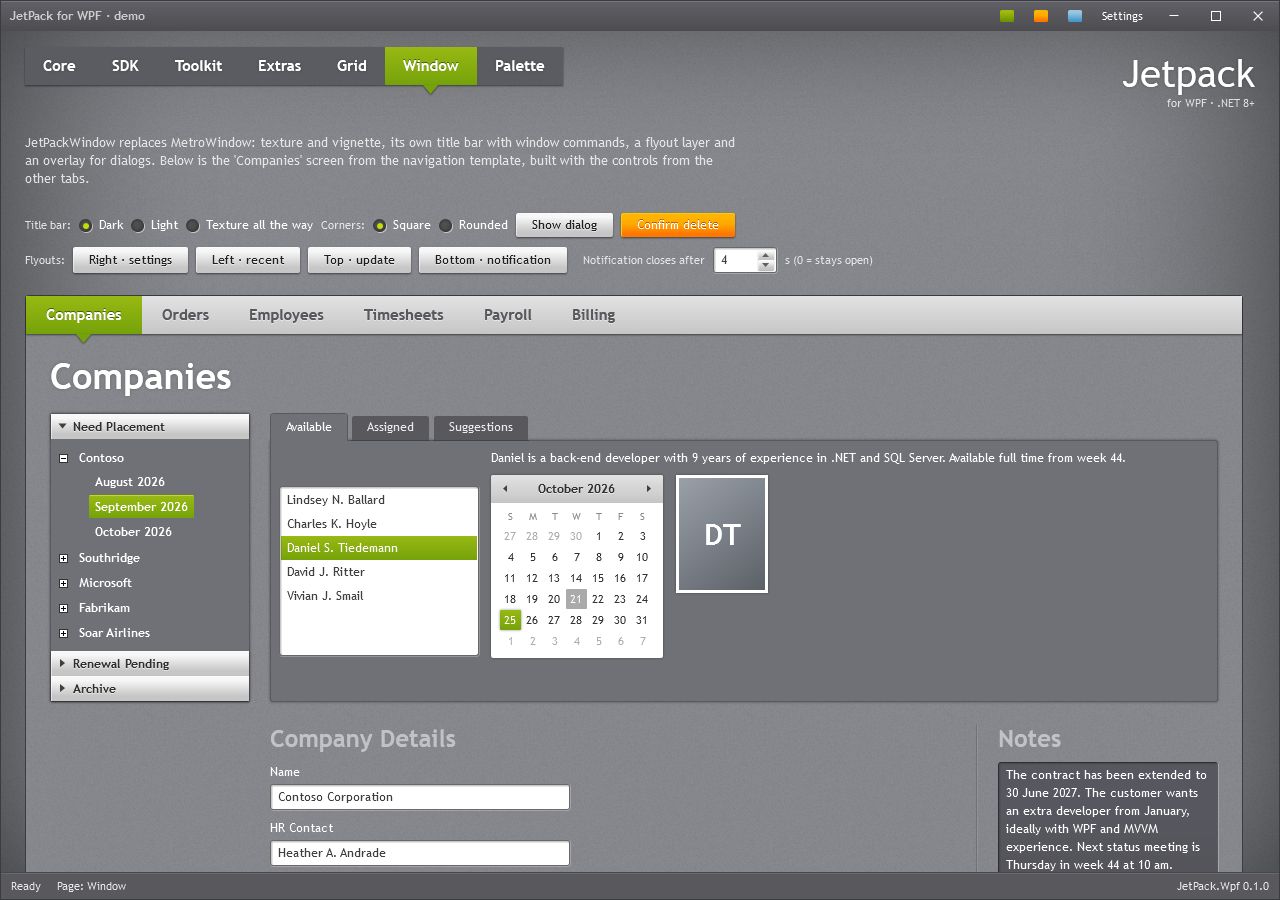Go to previous month in calendar

[x=505, y=489]
